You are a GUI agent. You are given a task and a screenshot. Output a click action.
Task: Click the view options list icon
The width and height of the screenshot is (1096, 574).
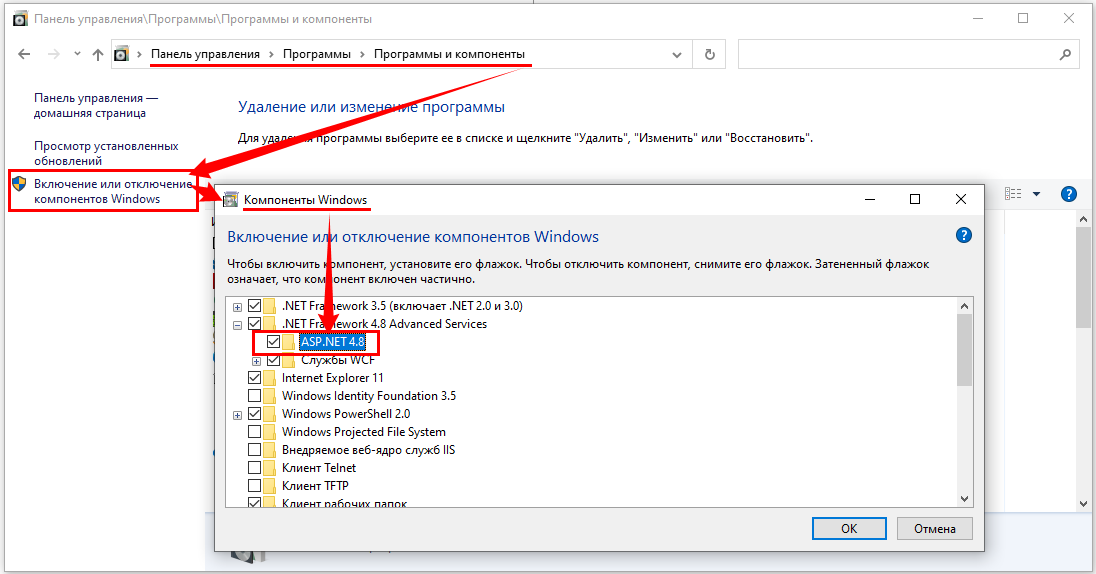pos(1013,194)
